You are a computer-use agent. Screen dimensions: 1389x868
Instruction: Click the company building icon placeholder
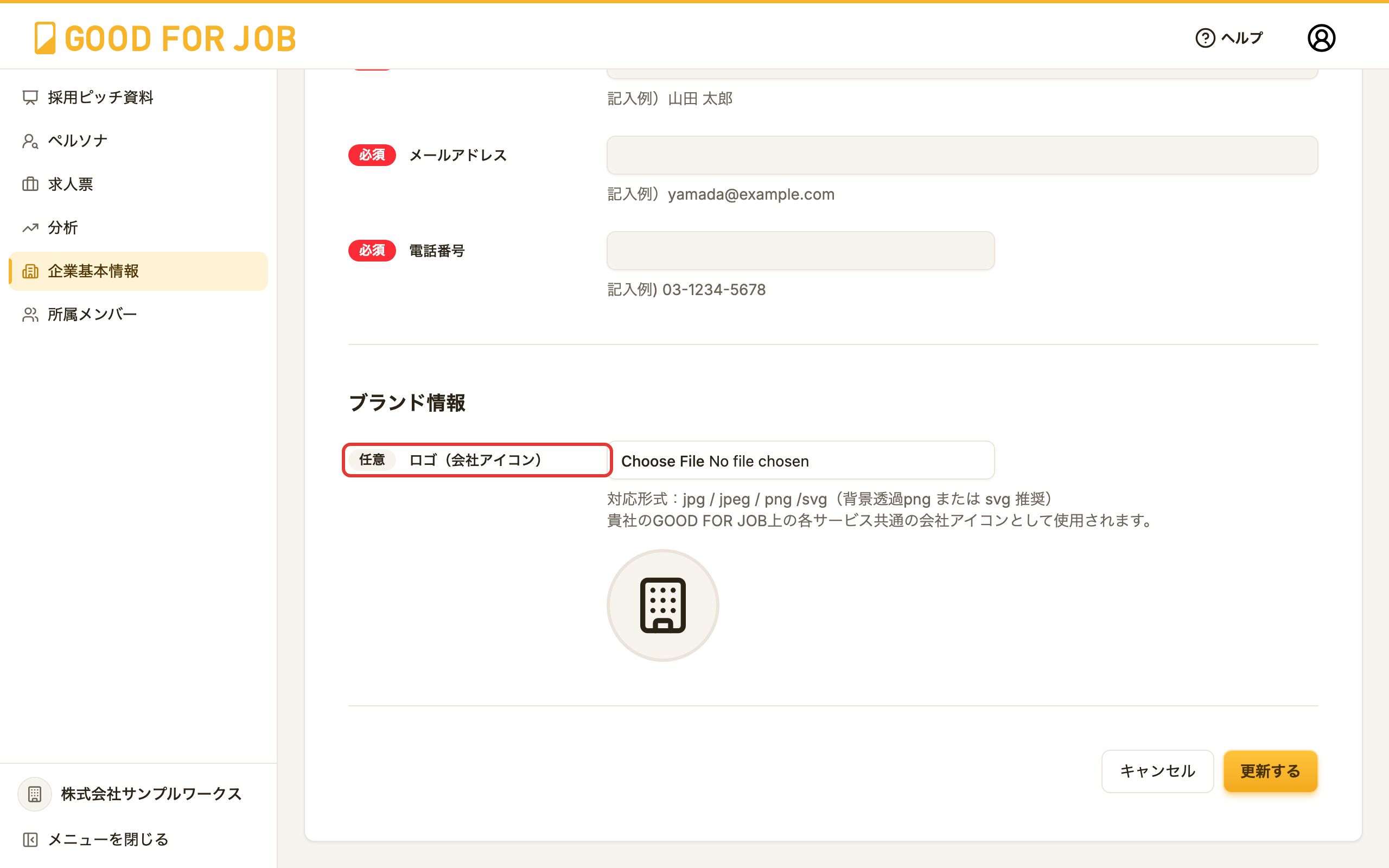pos(662,605)
